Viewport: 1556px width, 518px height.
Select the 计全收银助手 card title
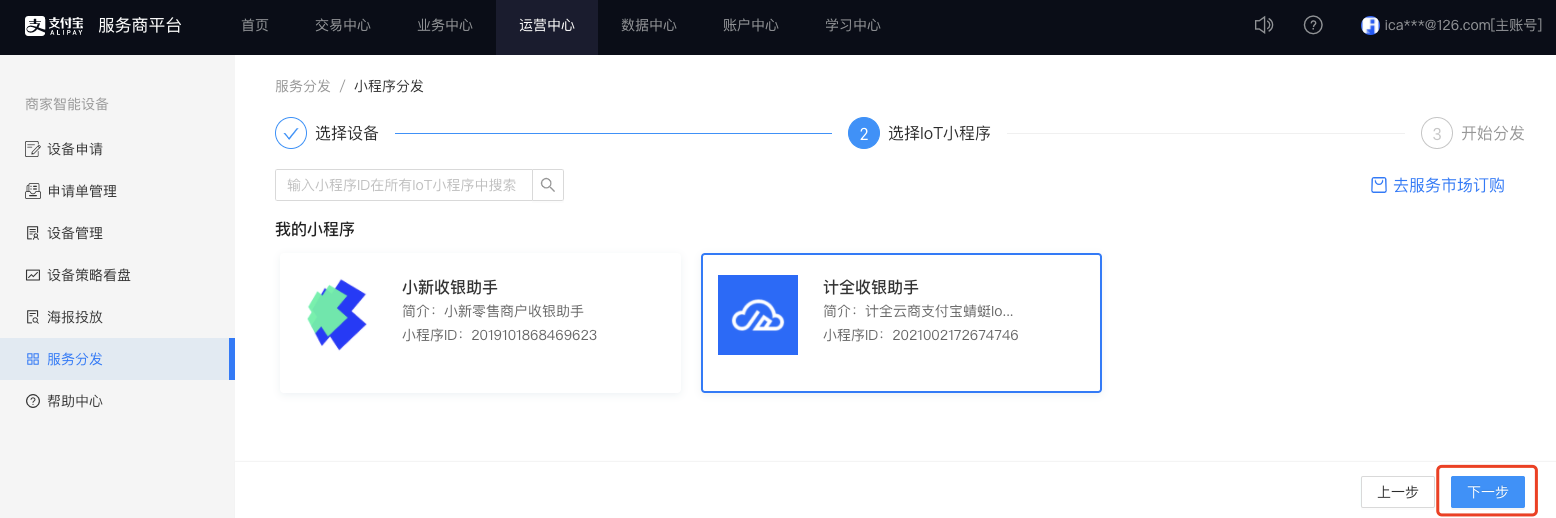[871, 288]
